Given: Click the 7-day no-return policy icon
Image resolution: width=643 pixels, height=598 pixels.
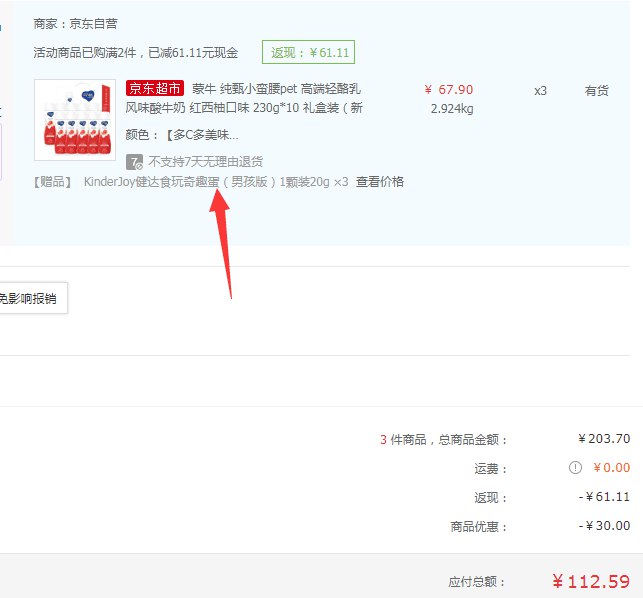Looking at the screenshot, I should [135, 162].
